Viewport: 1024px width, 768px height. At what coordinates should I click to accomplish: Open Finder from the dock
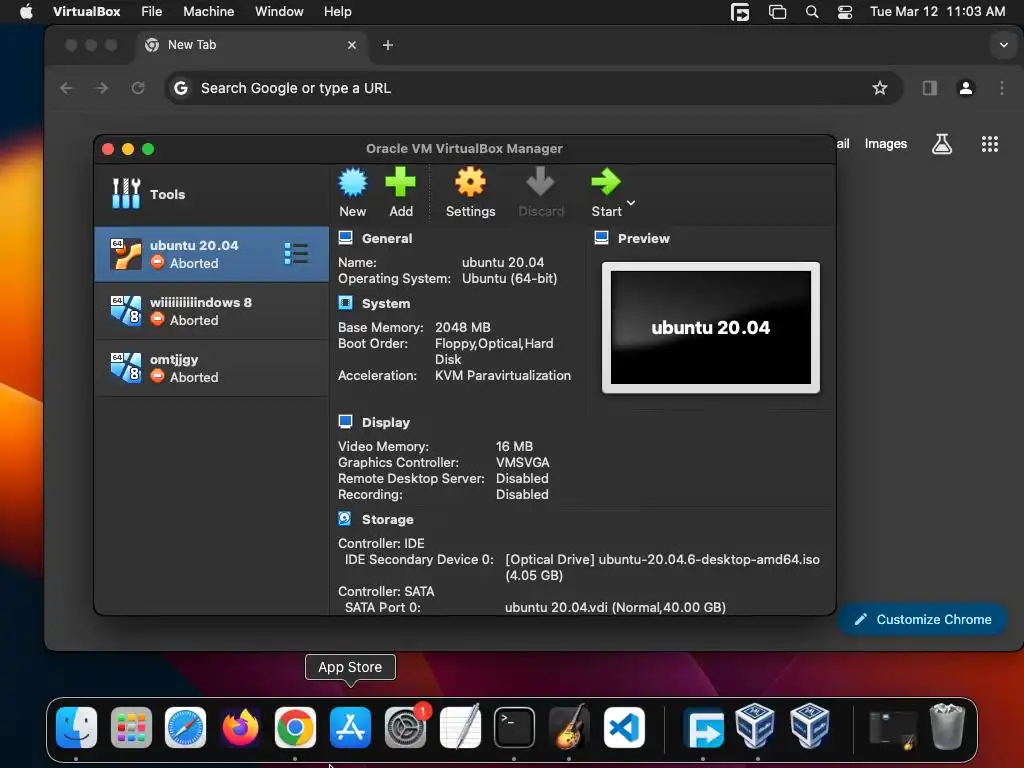pyautogui.click(x=76, y=727)
